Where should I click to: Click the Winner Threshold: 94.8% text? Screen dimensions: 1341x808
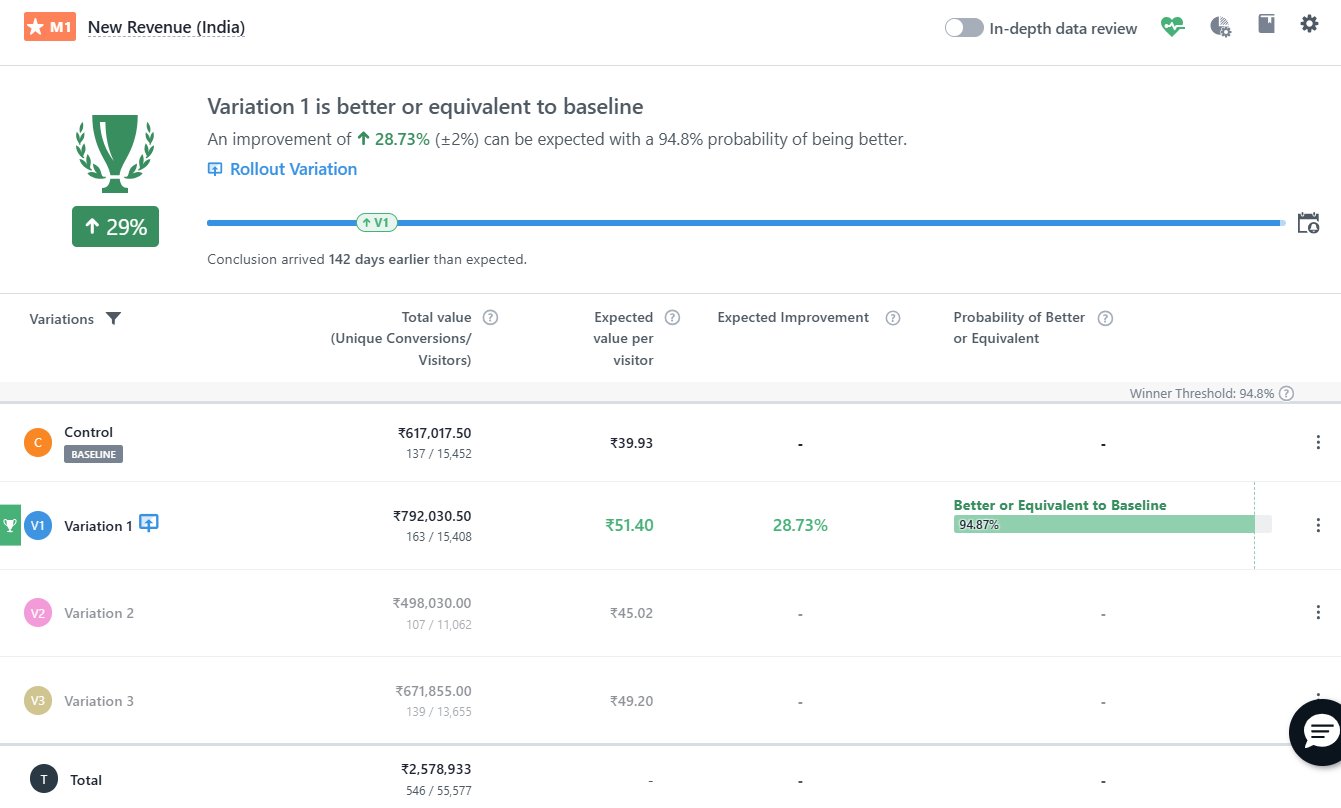(1202, 394)
